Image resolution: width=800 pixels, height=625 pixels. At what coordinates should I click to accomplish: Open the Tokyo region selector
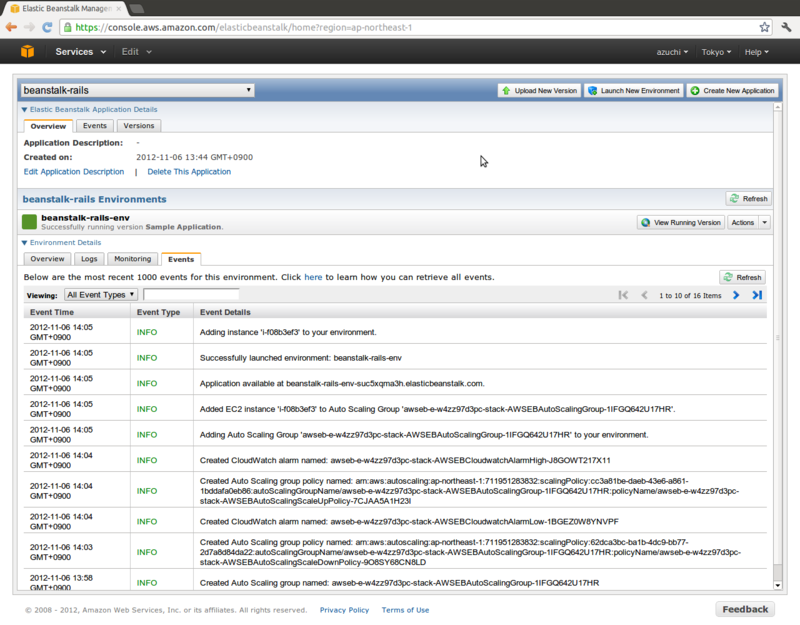[x=716, y=52]
